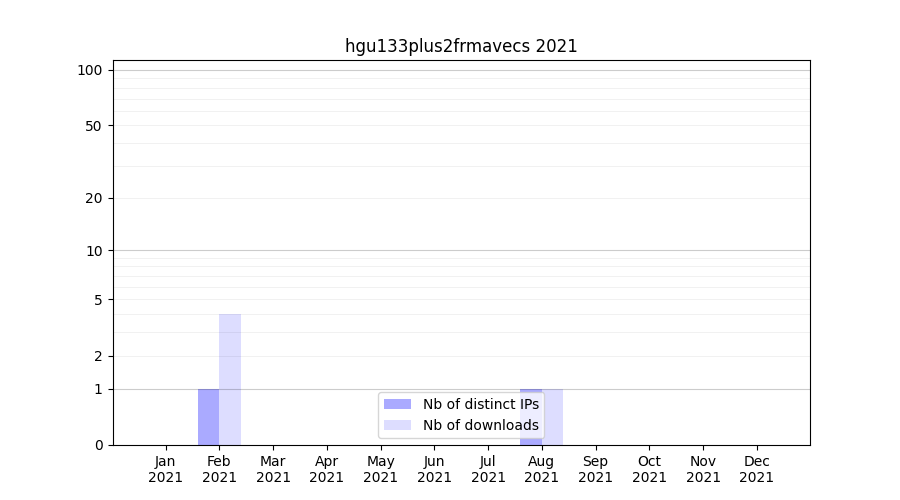Click the Feb 2021 distinct IPs bar
This screenshot has height=500, width=900.
[208, 417]
